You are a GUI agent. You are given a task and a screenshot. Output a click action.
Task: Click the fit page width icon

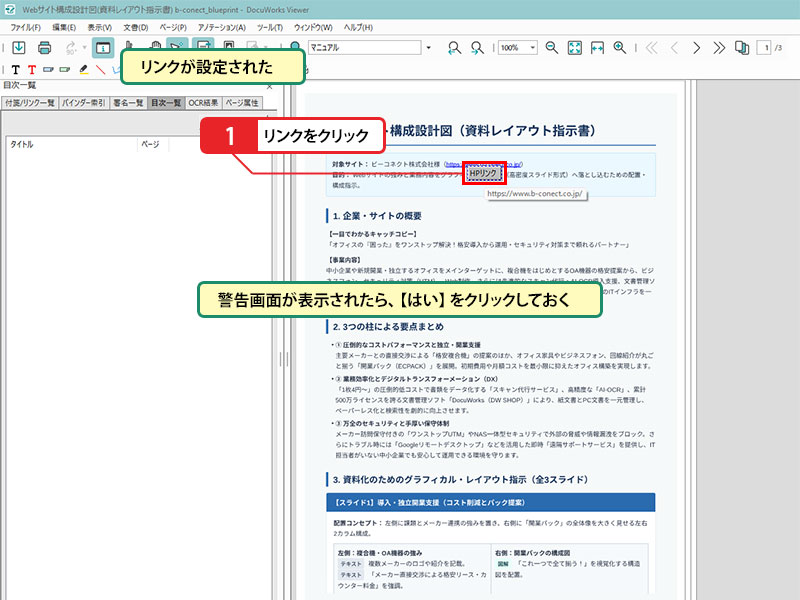(x=597, y=47)
